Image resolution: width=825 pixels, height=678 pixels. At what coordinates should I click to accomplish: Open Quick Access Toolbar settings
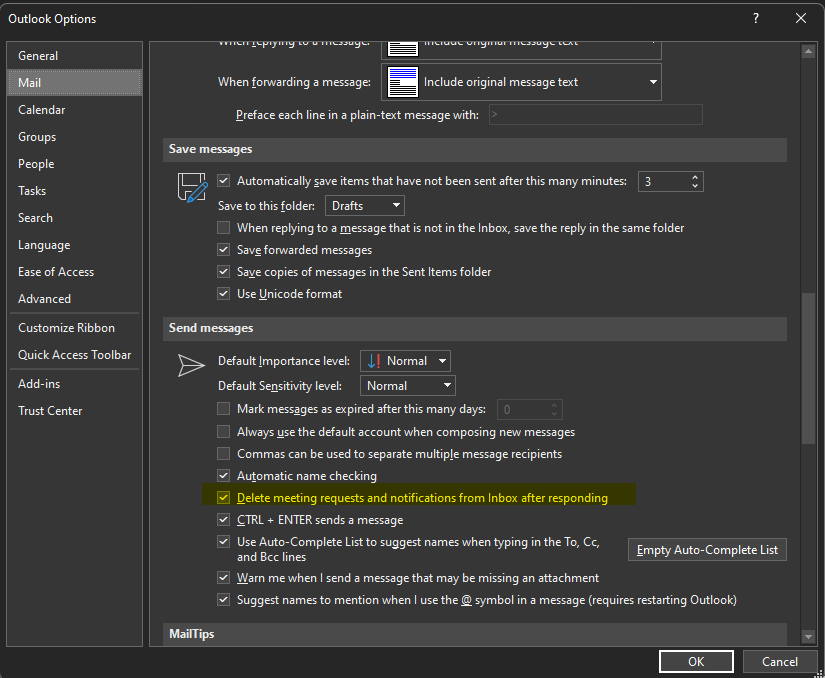pos(74,355)
